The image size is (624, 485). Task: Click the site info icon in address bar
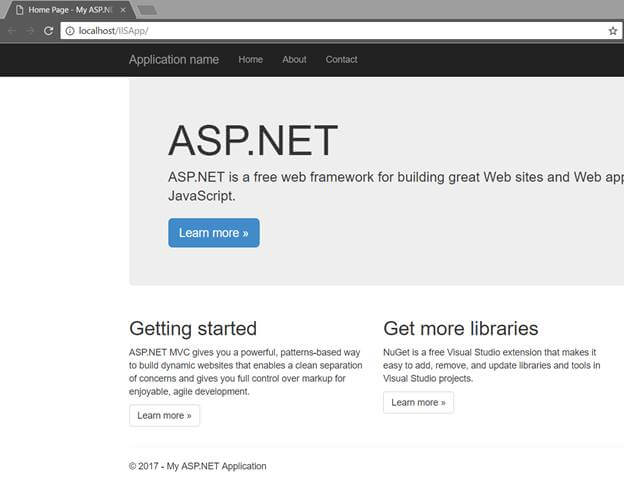point(70,31)
